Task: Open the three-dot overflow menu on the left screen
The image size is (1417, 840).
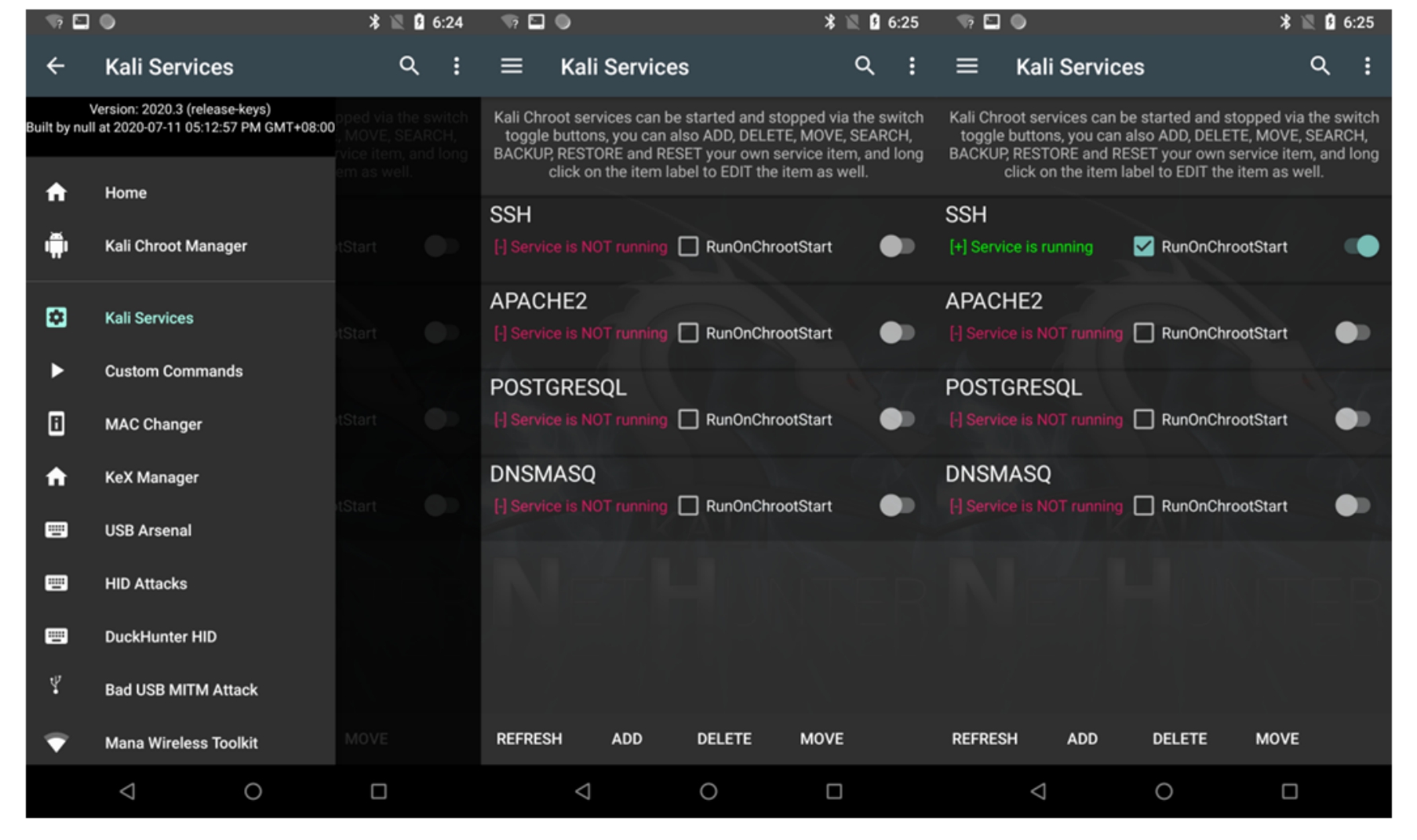Action: pyautogui.click(x=457, y=66)
